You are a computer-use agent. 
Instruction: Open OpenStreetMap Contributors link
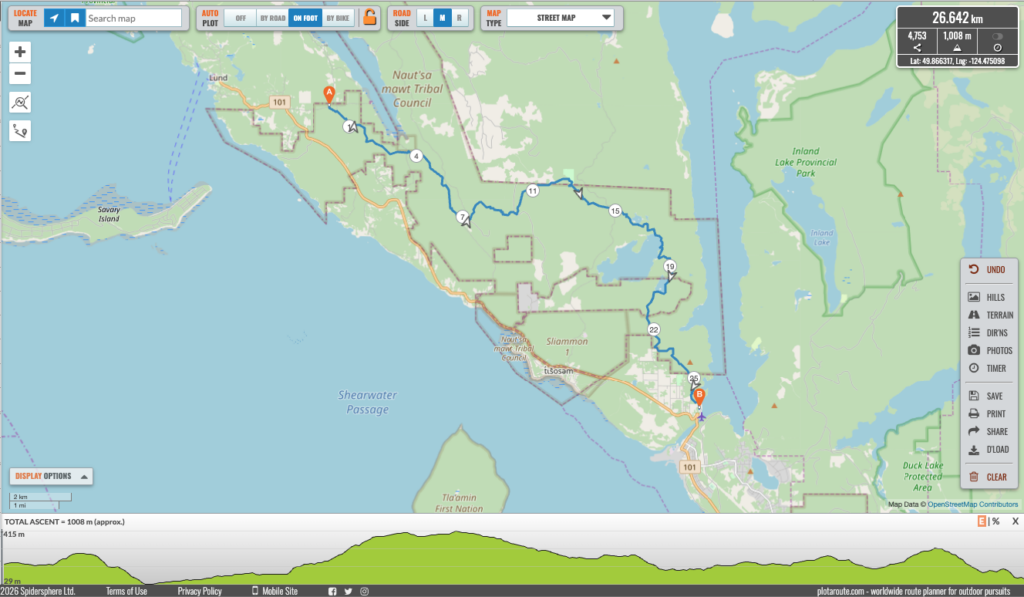pyautogui.click(x=972, y=504)
